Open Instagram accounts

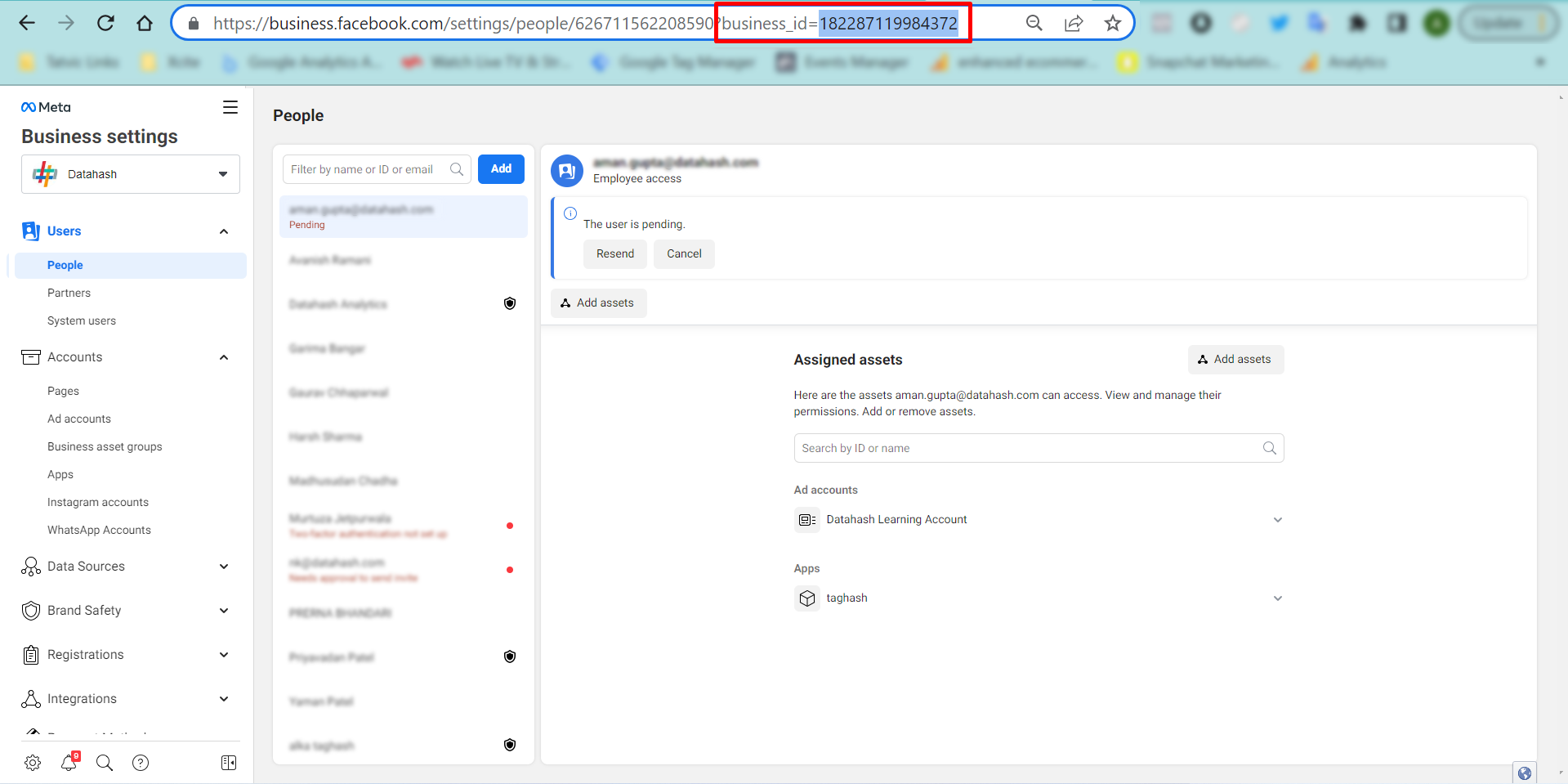pos(98,502)
